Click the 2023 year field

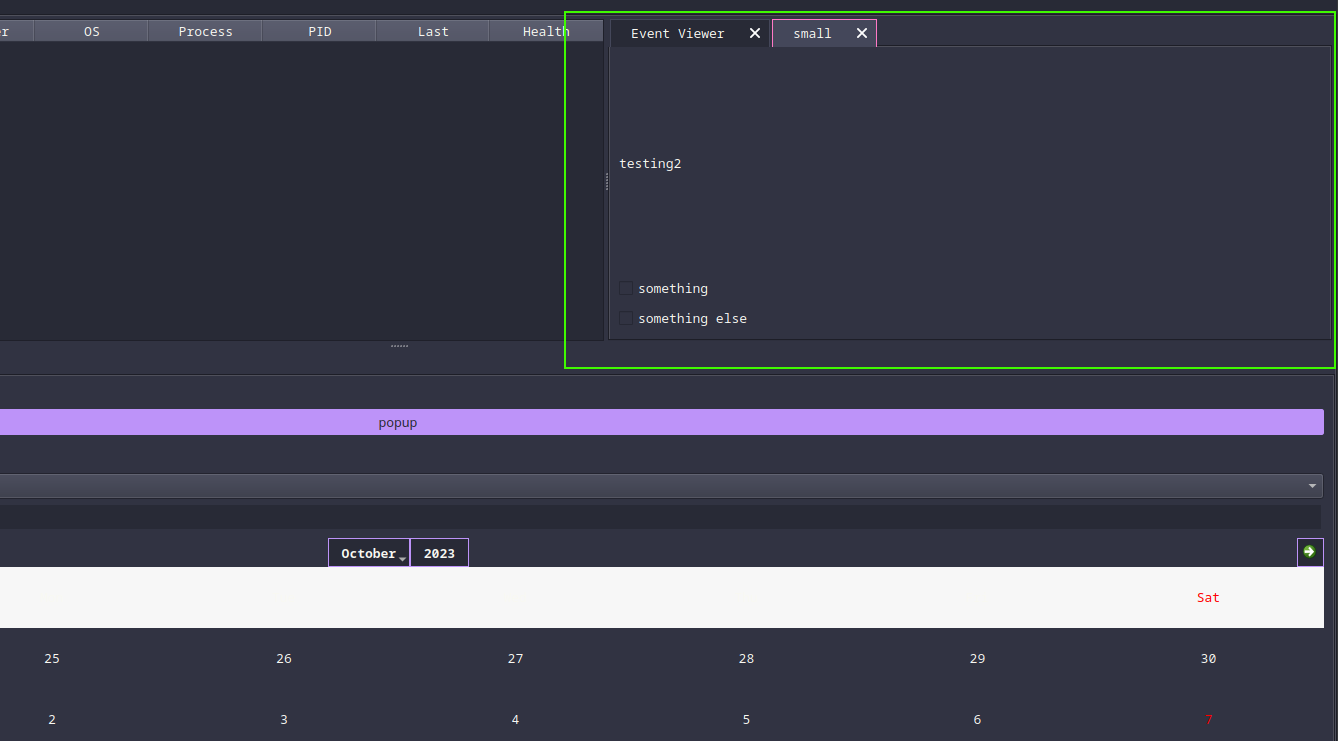pos(439,553)
